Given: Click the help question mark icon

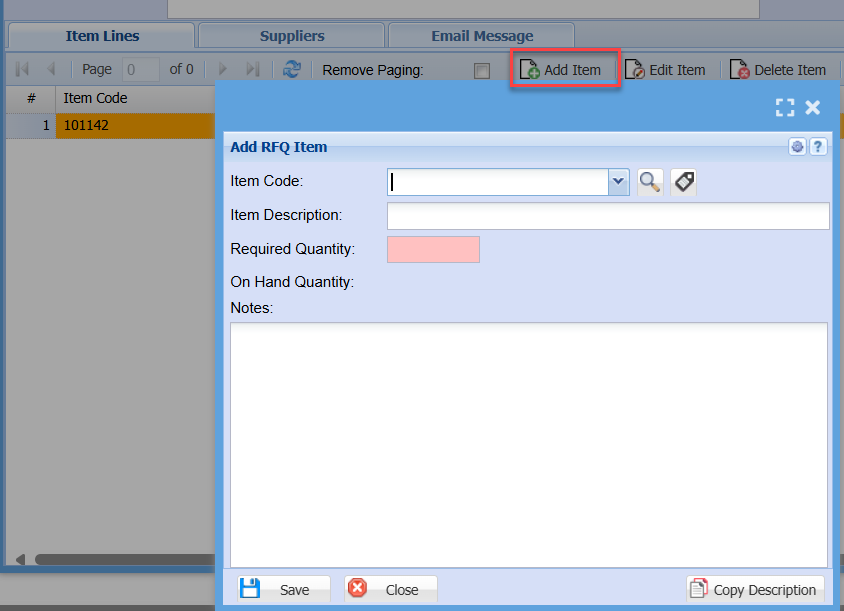Looking at the screenshot, I should [x=818, y=147].
